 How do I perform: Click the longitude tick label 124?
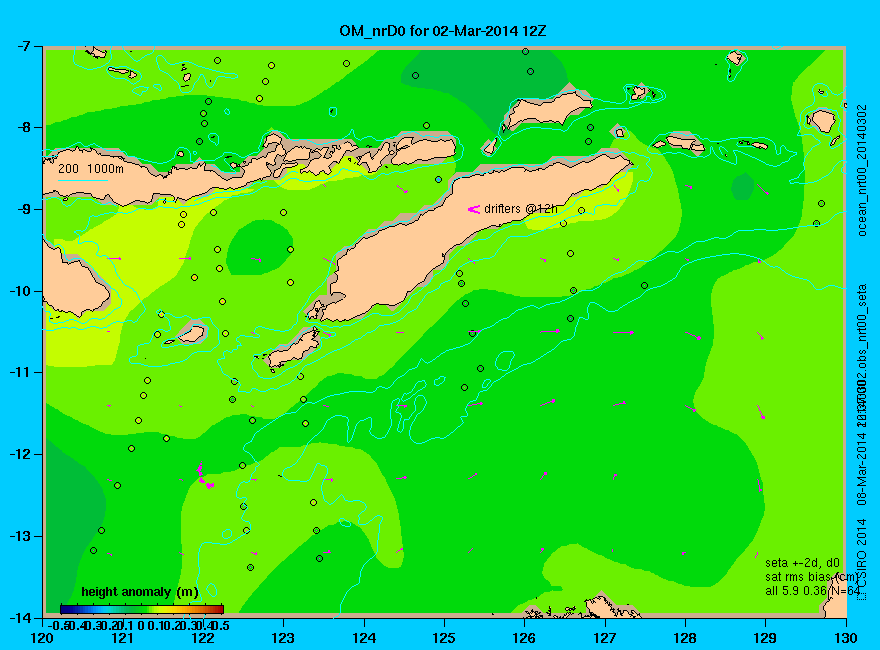[x=364, y=638]
